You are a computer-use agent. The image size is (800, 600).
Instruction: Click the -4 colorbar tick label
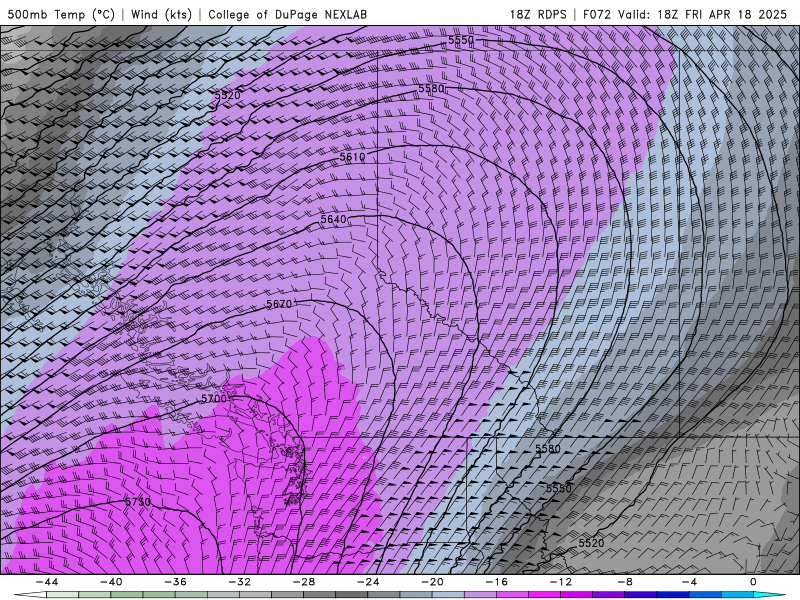[x=689, y=582]
